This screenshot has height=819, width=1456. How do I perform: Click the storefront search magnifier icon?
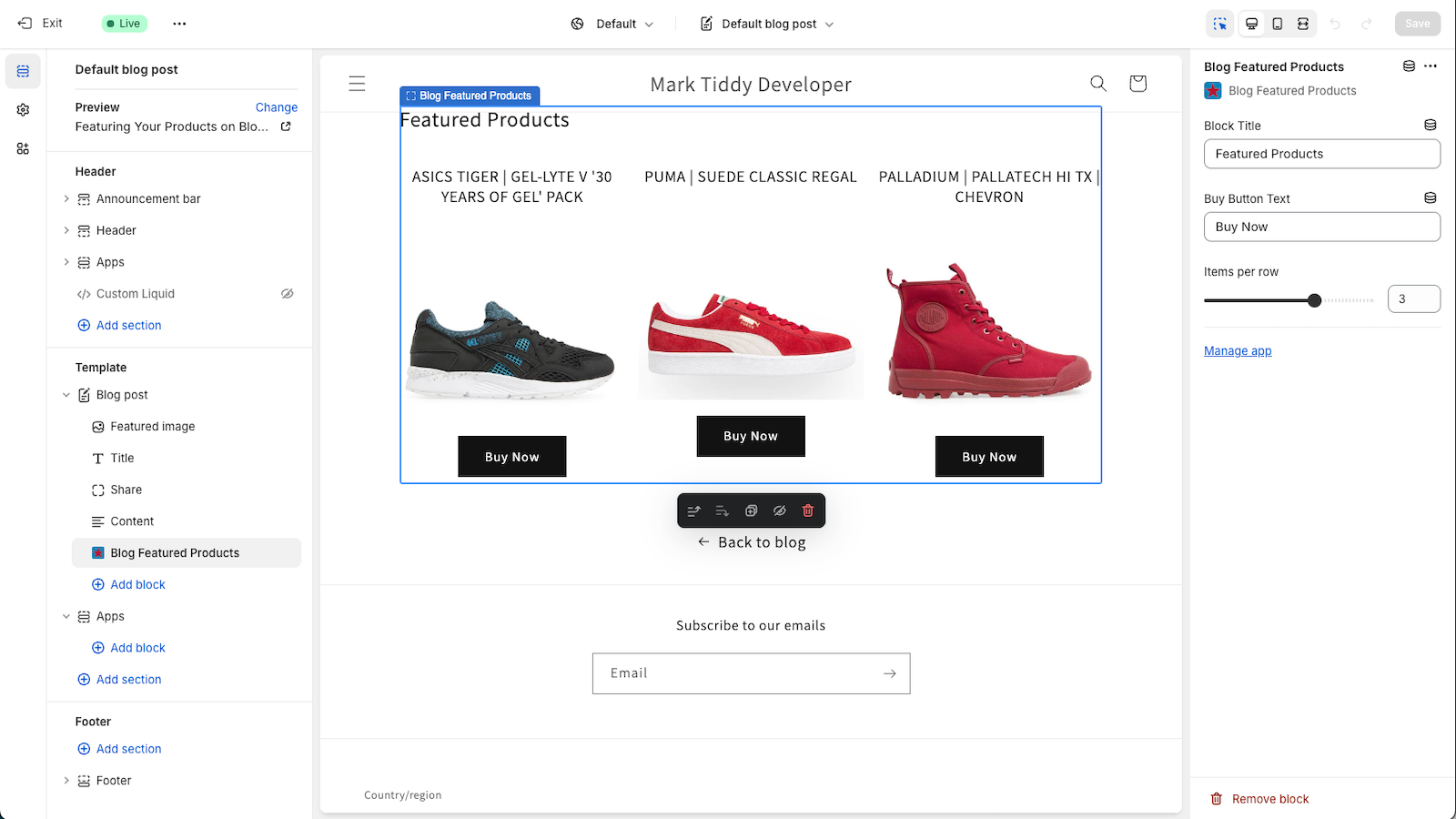[1098, 84]
